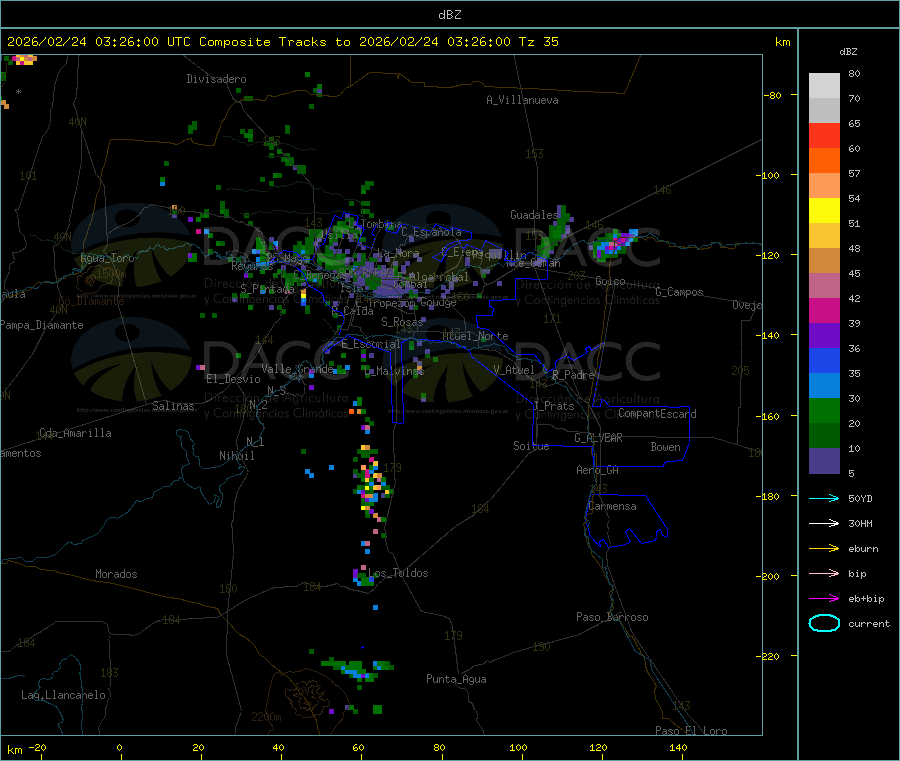This screenshot has width=900, height=761.
Task: Click the Bowen place label
Action: [x=665, y=447]
